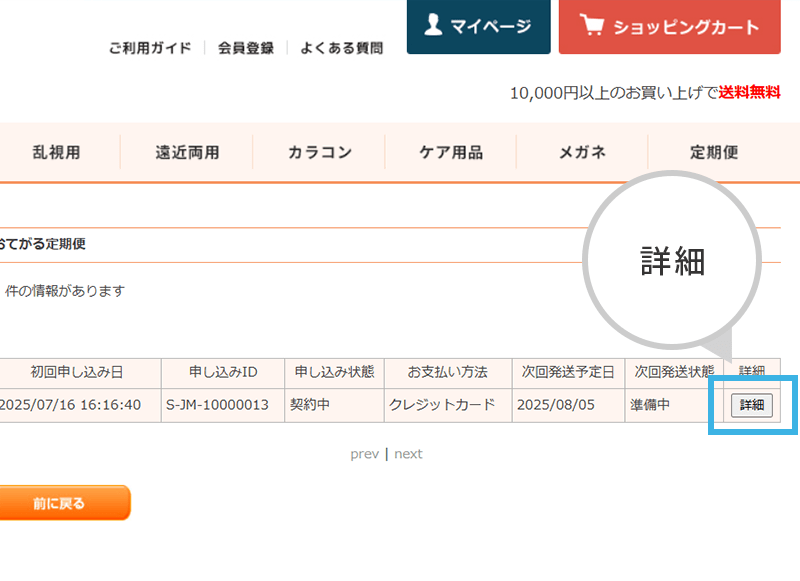Select 定期便 navigation tab
This screenshot has width=800, height=581.
pos(714,152)
